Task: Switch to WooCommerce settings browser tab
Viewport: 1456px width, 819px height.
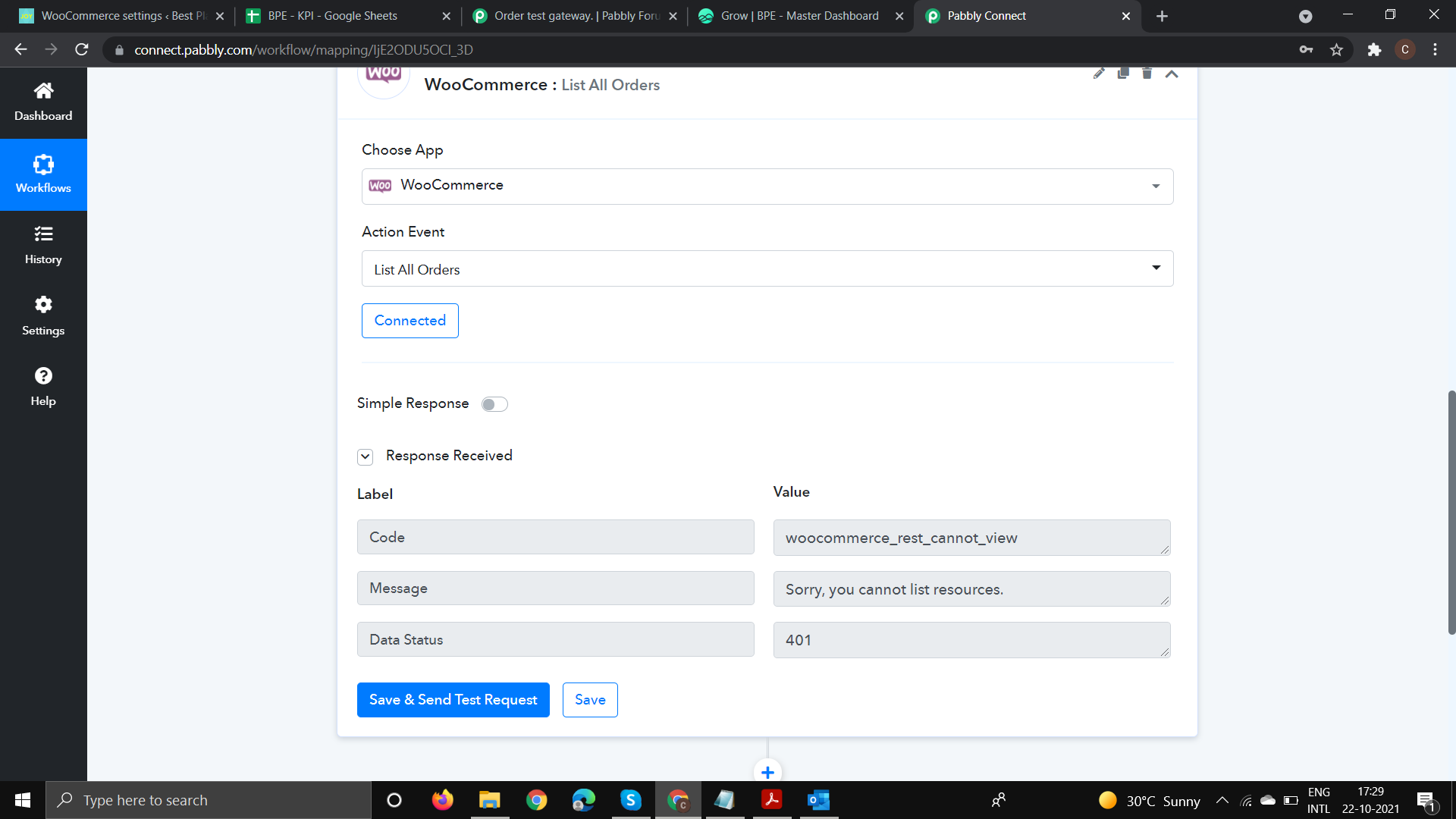Action: (x=121, y=16)
